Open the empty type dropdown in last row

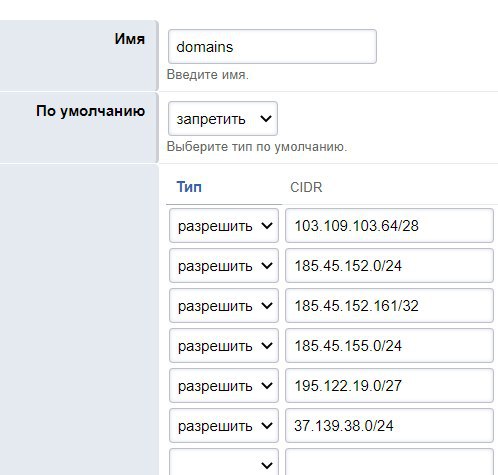[224, 462]
